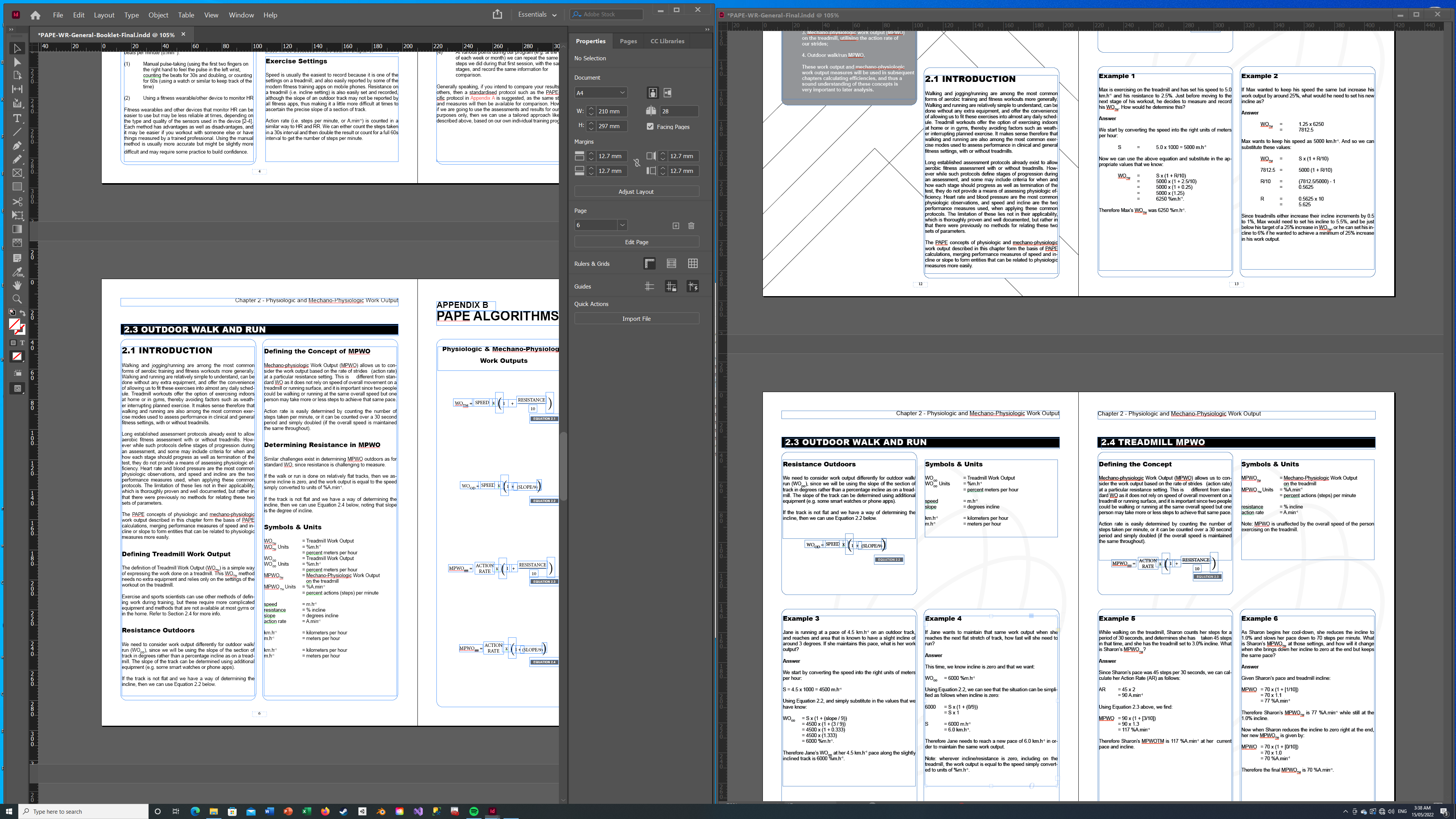This screenshot has width=1456, height=819.
Task: Step the page height H value
Action: pos(591,126)
